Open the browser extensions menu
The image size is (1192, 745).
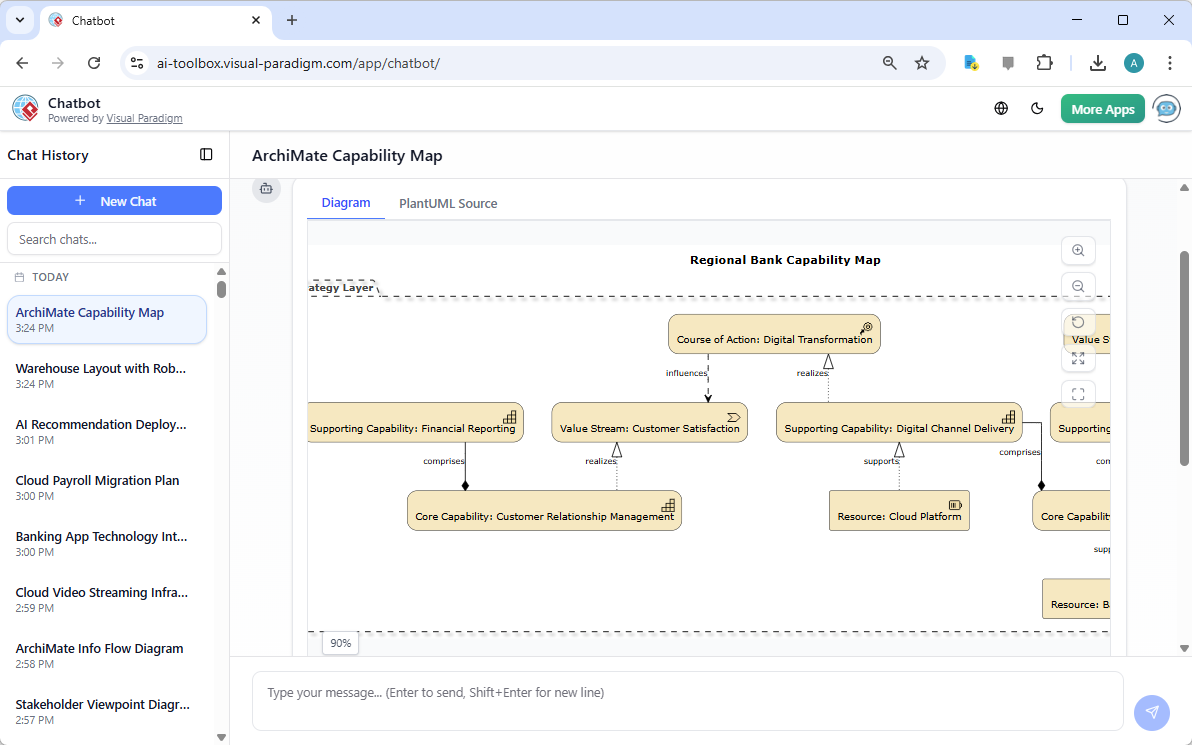[x=1044, y=62]
